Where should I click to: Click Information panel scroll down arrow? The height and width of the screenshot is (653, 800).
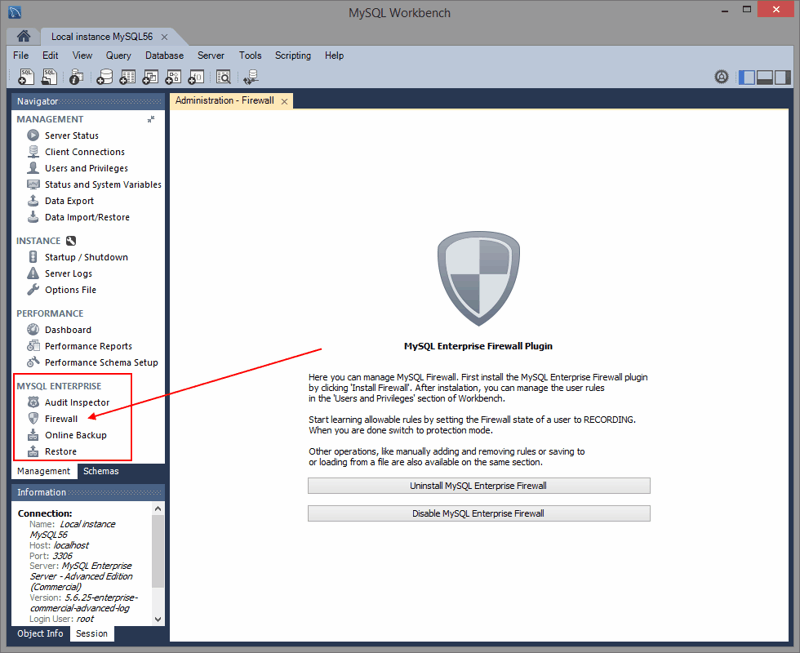click(x=158, y=619)
